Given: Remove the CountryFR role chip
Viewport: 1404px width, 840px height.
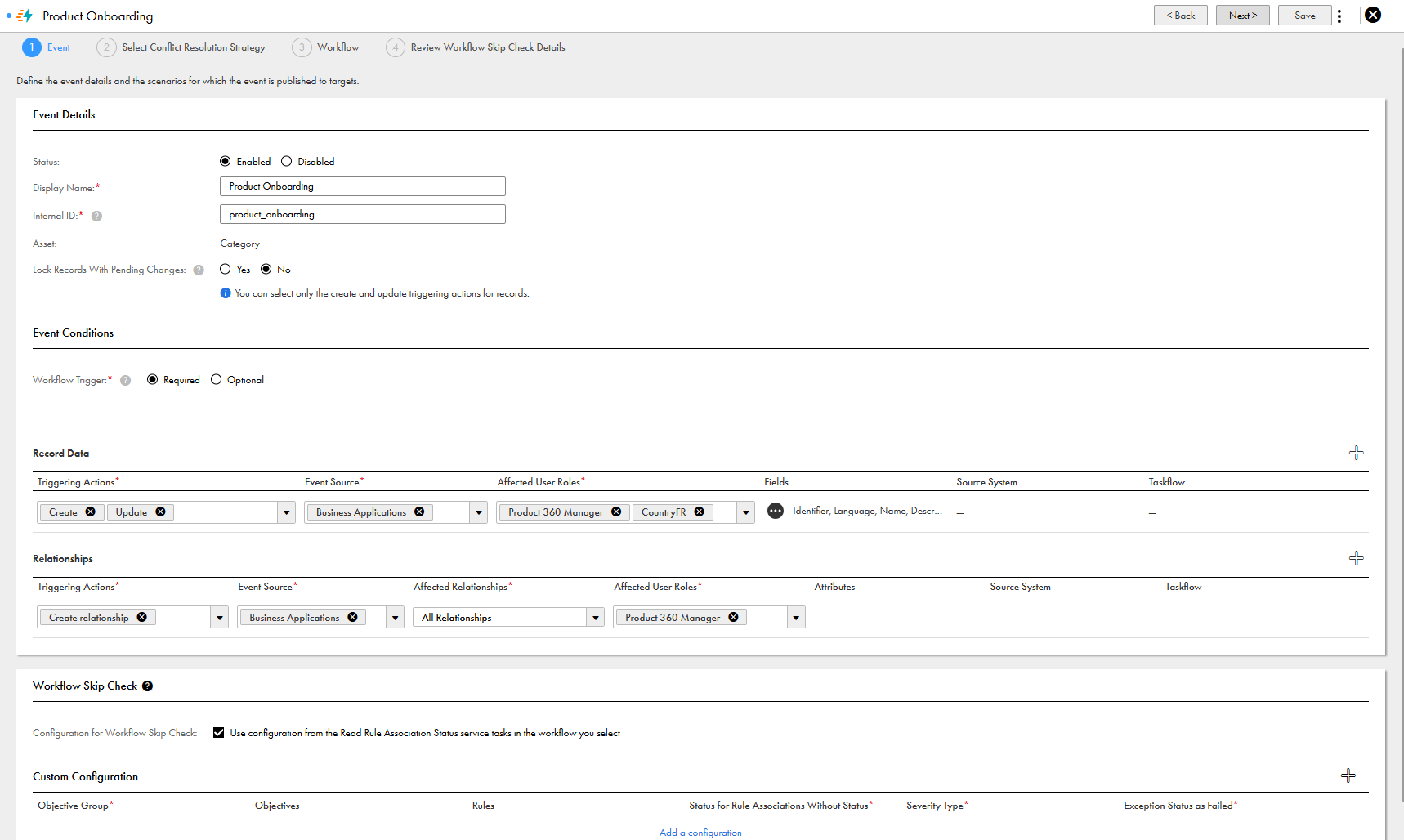Looking at the screenshot, I should tap(700, 512).
